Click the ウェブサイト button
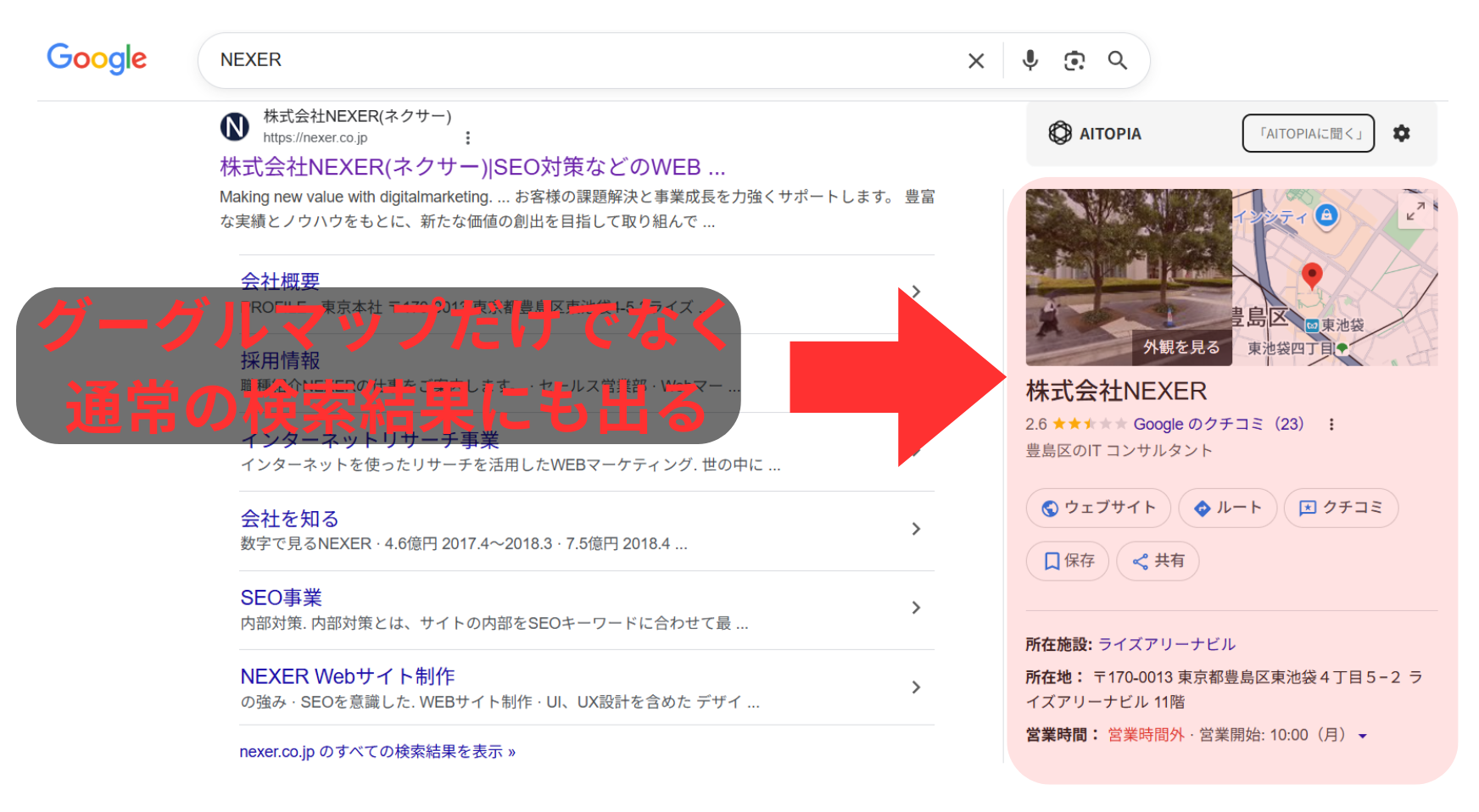 pyautogui.click(x=1098, y=508)
